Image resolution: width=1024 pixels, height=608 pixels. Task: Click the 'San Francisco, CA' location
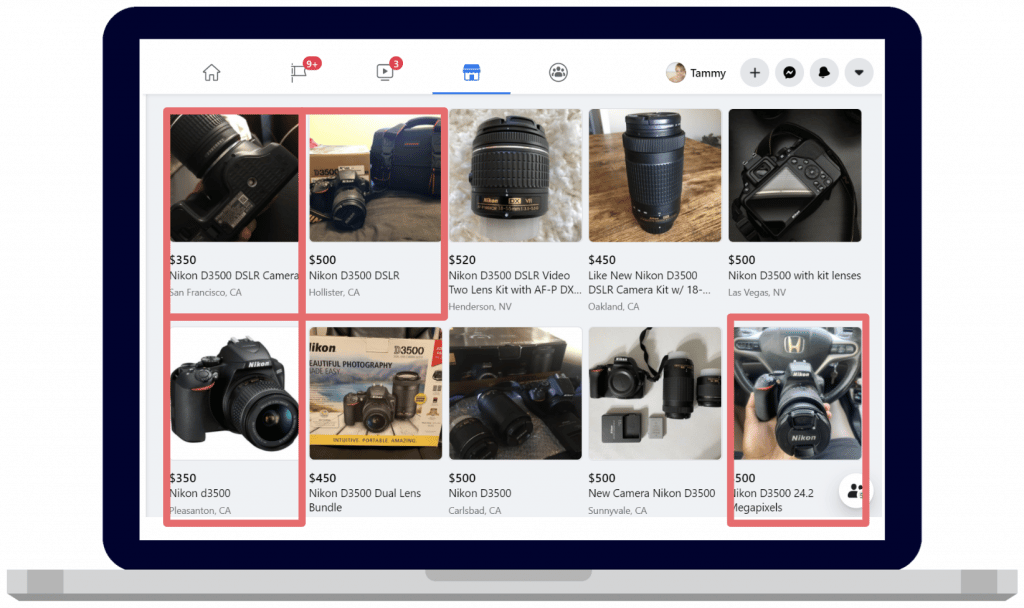click(206, 293)
